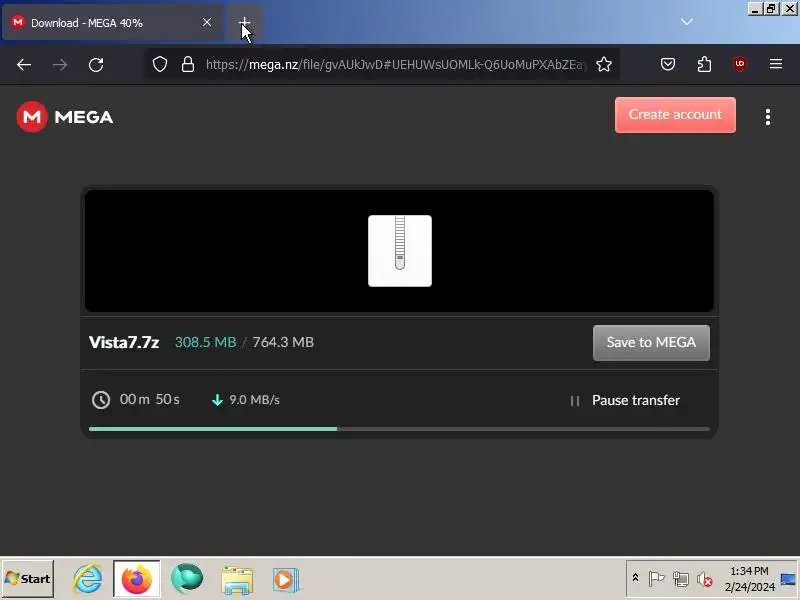The height and width of the screenshot is (600, 800).
Task: Click the download progress bar
Action: (x=399, y=429)
